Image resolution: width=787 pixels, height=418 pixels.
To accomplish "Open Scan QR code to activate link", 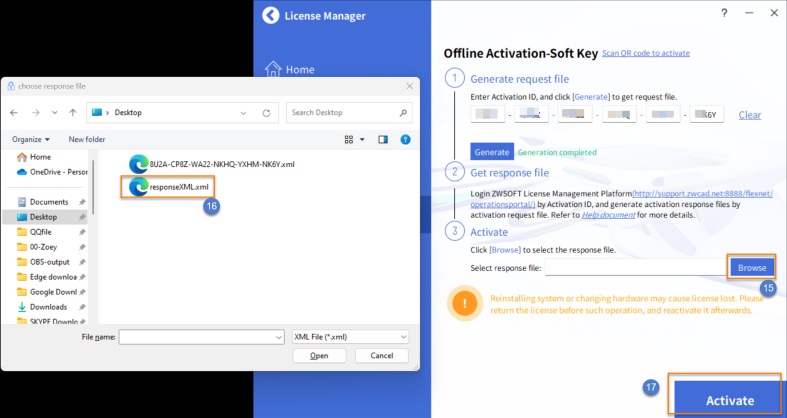I will 645,53.
